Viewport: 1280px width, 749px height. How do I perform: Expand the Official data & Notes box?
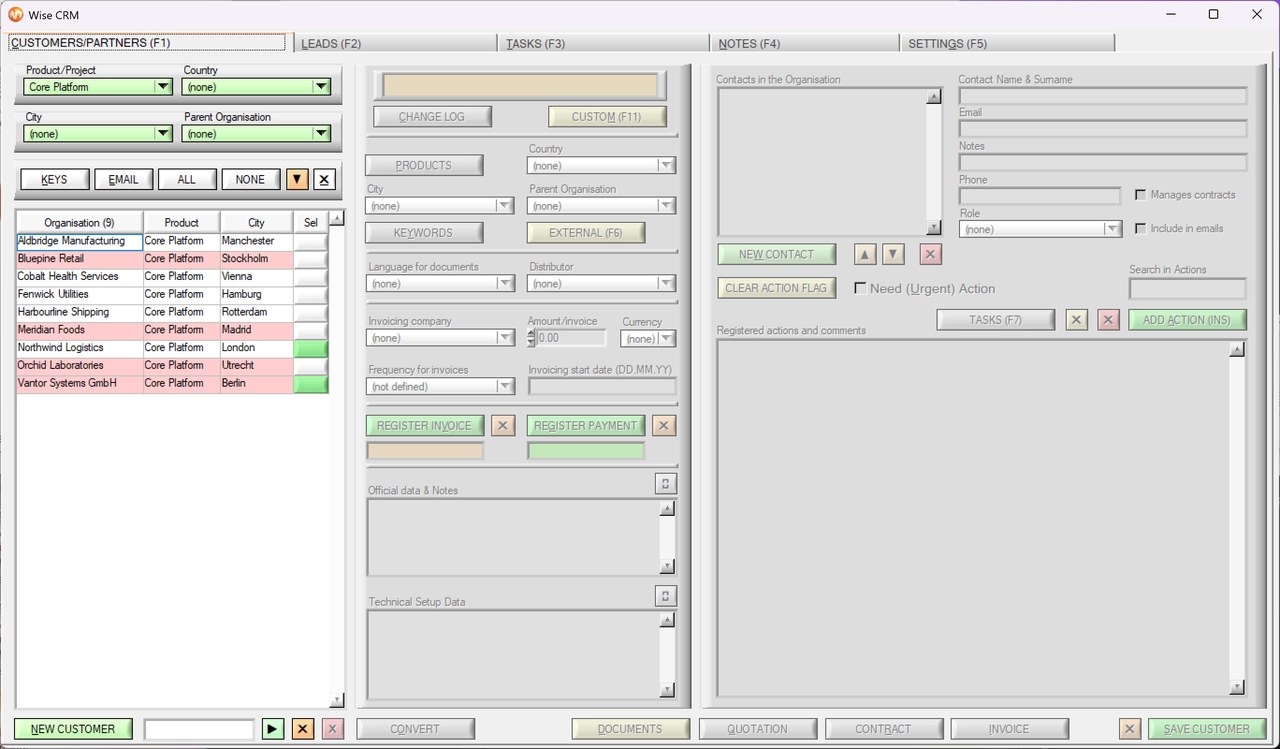click(x=665, y=484)
